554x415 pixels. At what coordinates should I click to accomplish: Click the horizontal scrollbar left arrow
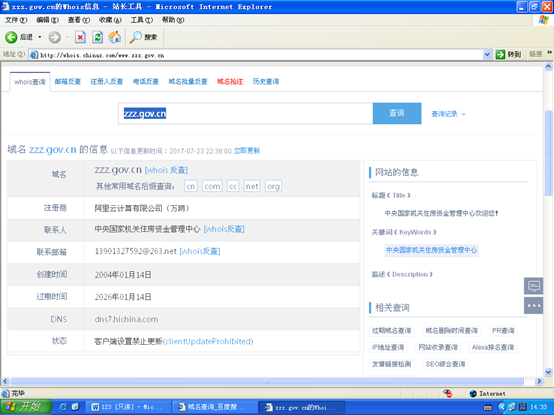[x=5, y=381]
